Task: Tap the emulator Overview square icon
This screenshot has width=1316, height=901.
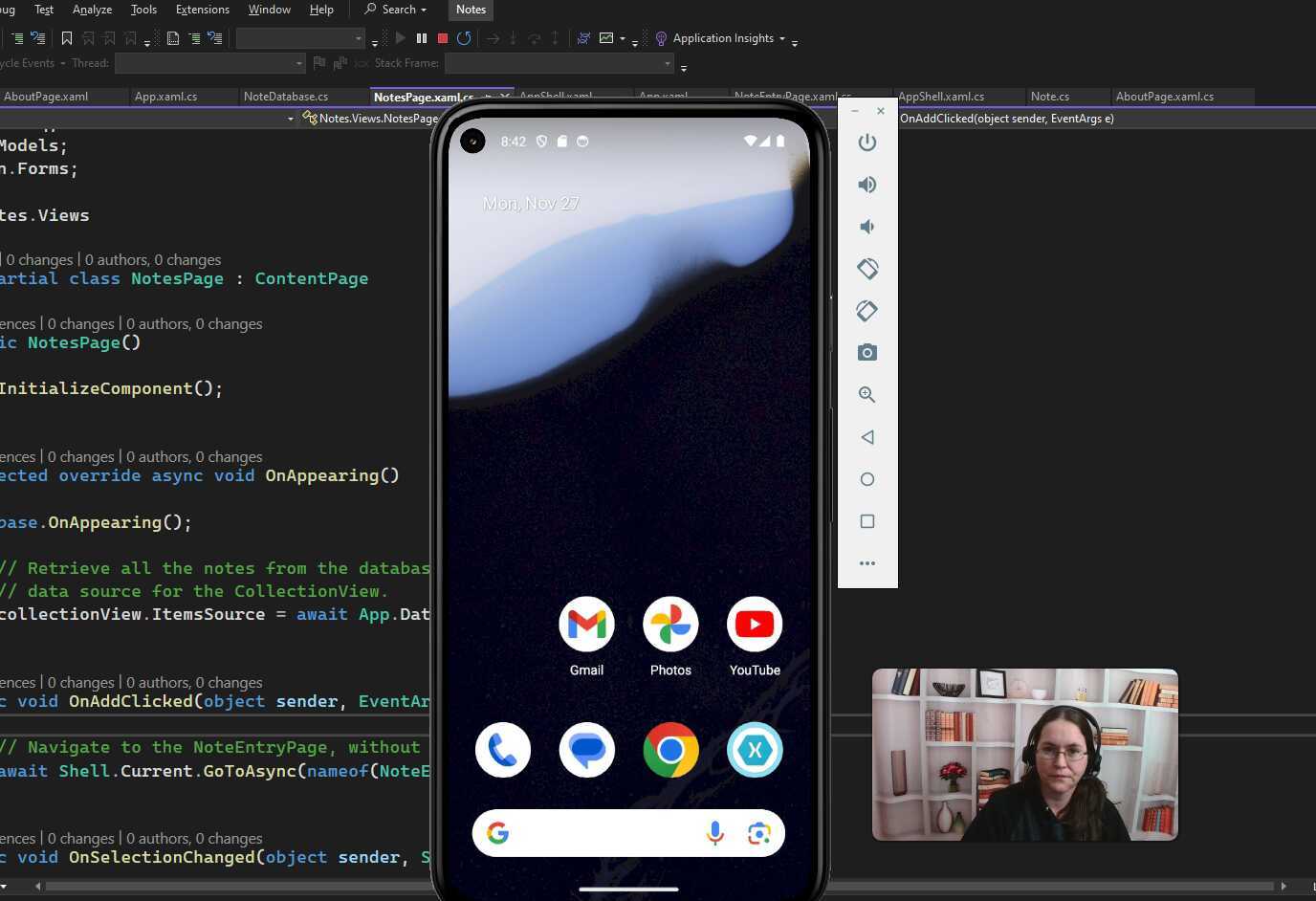Action: [866, 521]
